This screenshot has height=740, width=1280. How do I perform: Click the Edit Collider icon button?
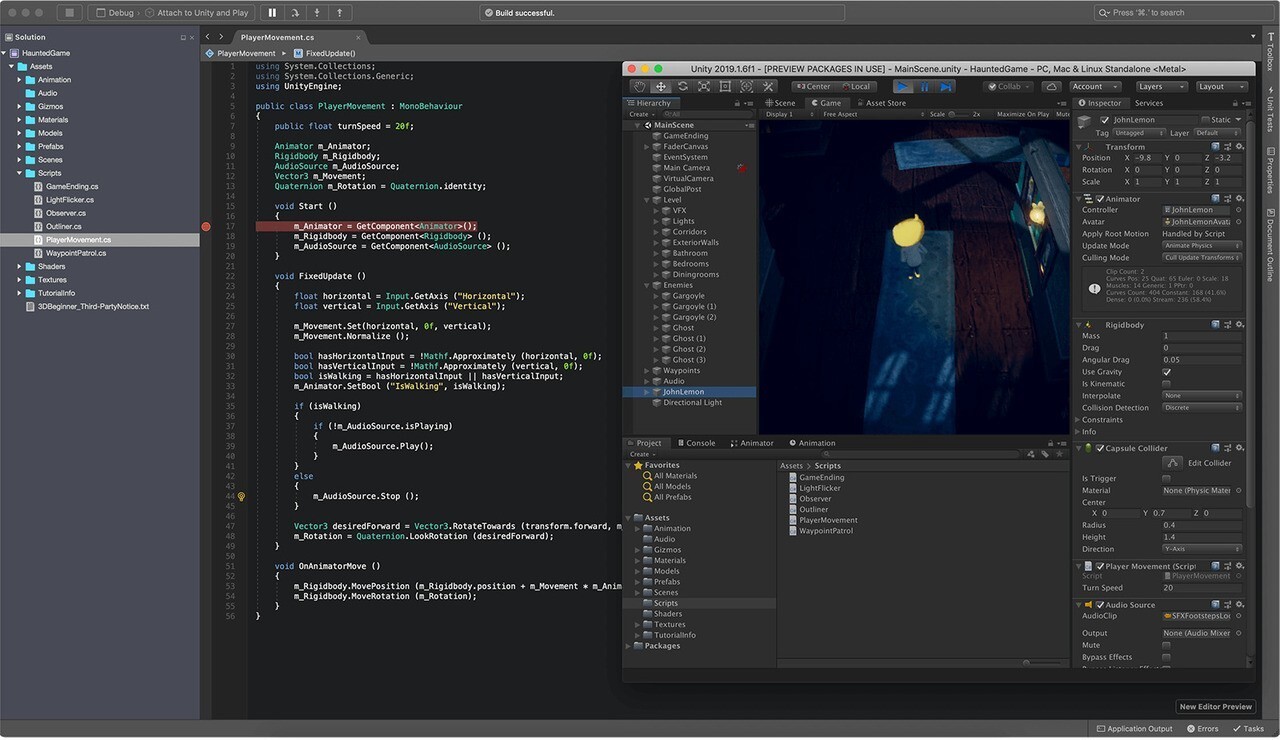1172,463
